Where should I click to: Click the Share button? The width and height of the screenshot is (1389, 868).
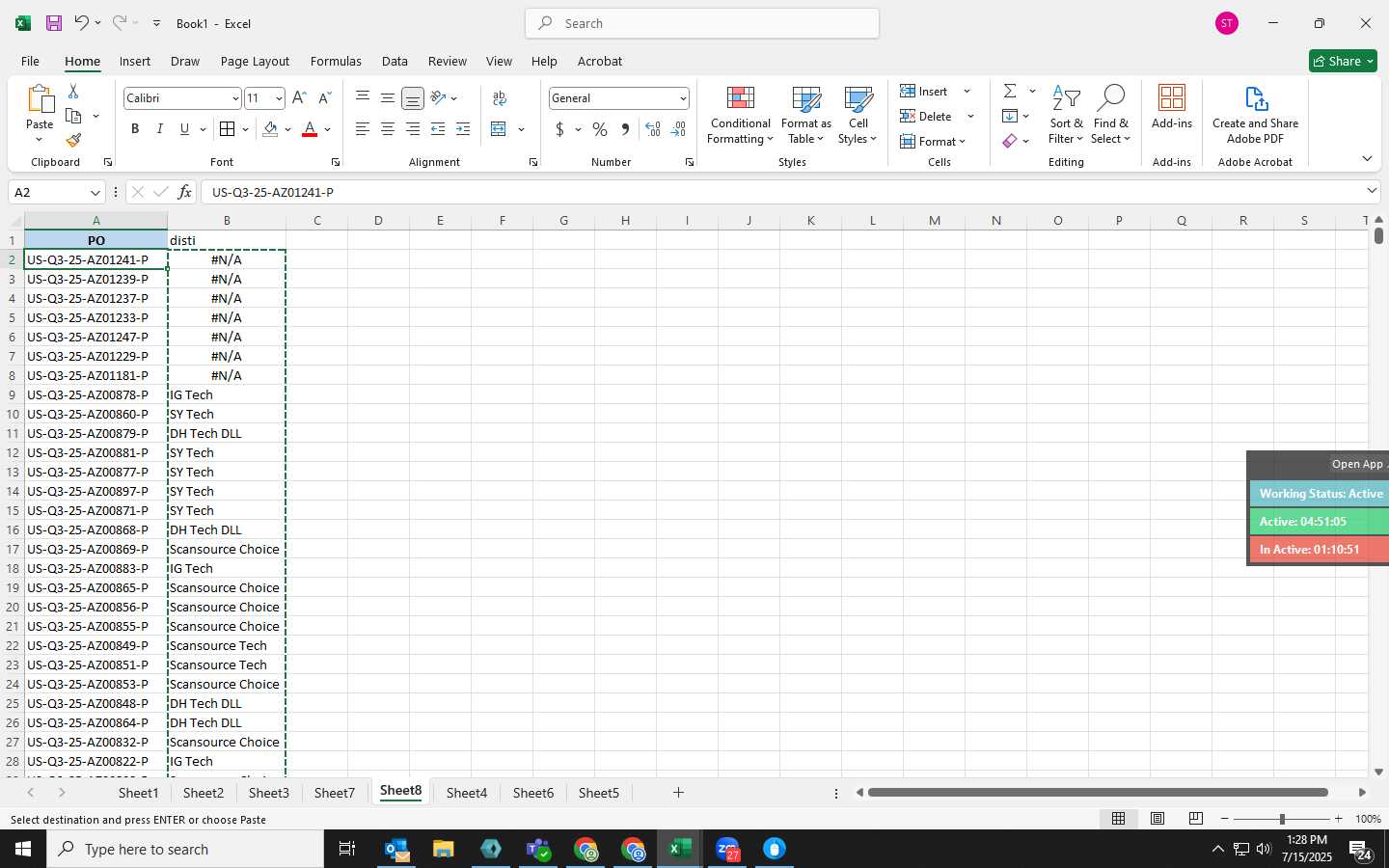(1343, 61)
